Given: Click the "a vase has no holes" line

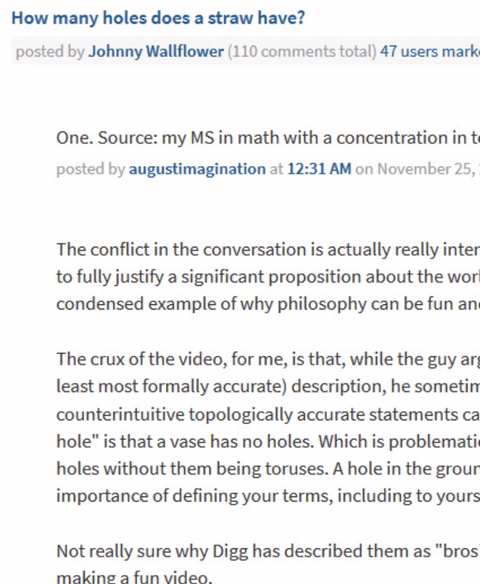Looking at the screenshot, I should (268, 442).
